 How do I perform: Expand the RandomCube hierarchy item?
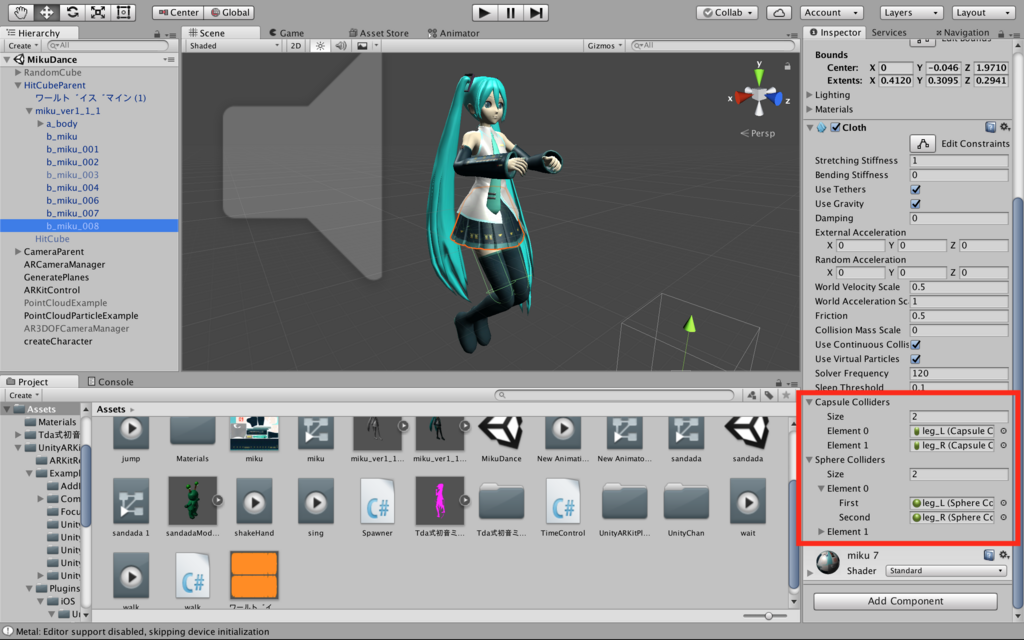18,72
